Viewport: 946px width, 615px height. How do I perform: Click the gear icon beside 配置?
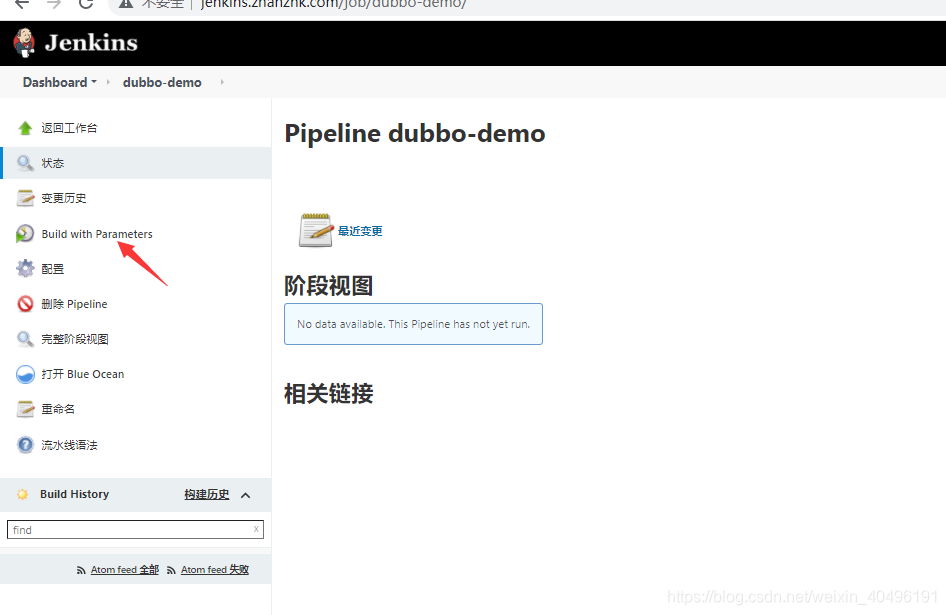(x=25, y=269)
